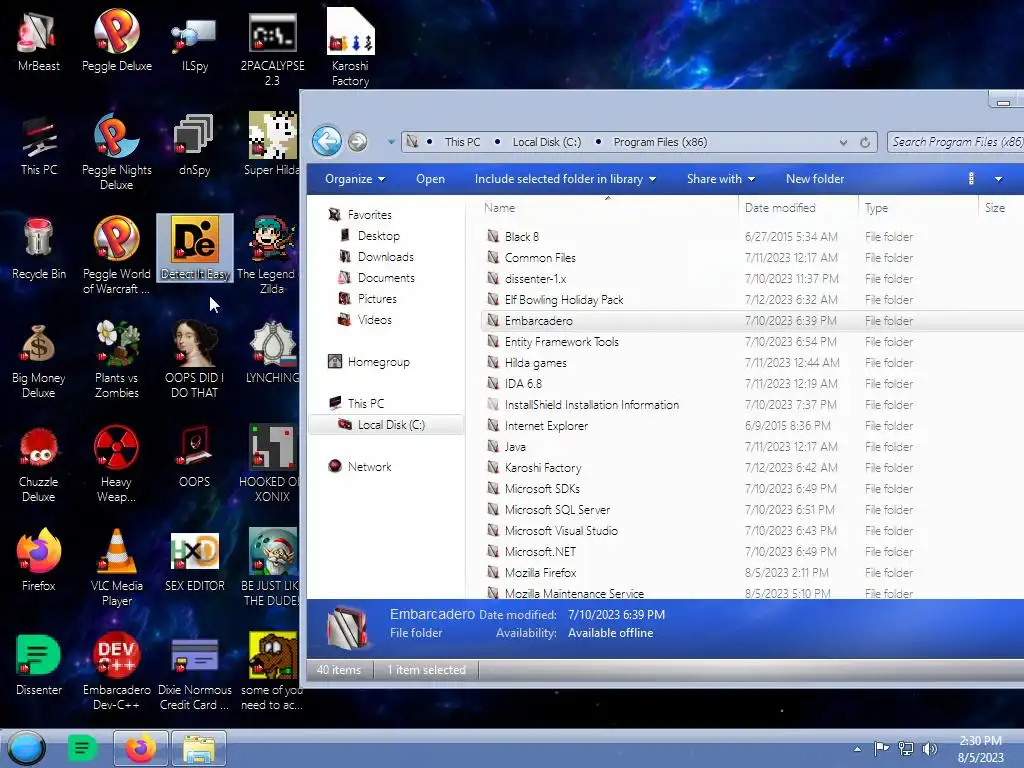1024x768 pixels.
Task: Select the Common Files folder
Action: [539, 257]
